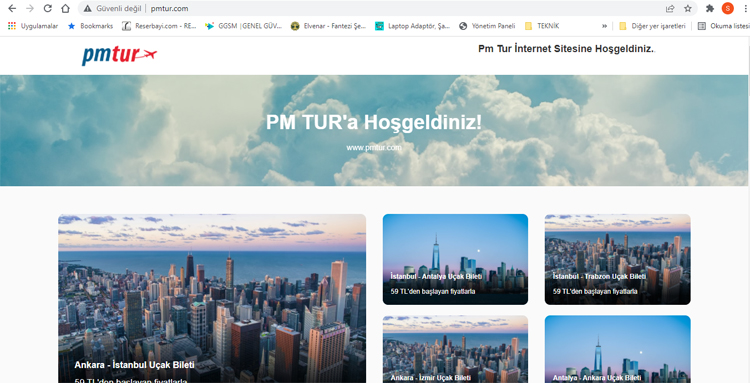Open the extensions puzzle icon
Image resolution: width=750 pixels, height=383 pixels.
(x=710, y=8)
